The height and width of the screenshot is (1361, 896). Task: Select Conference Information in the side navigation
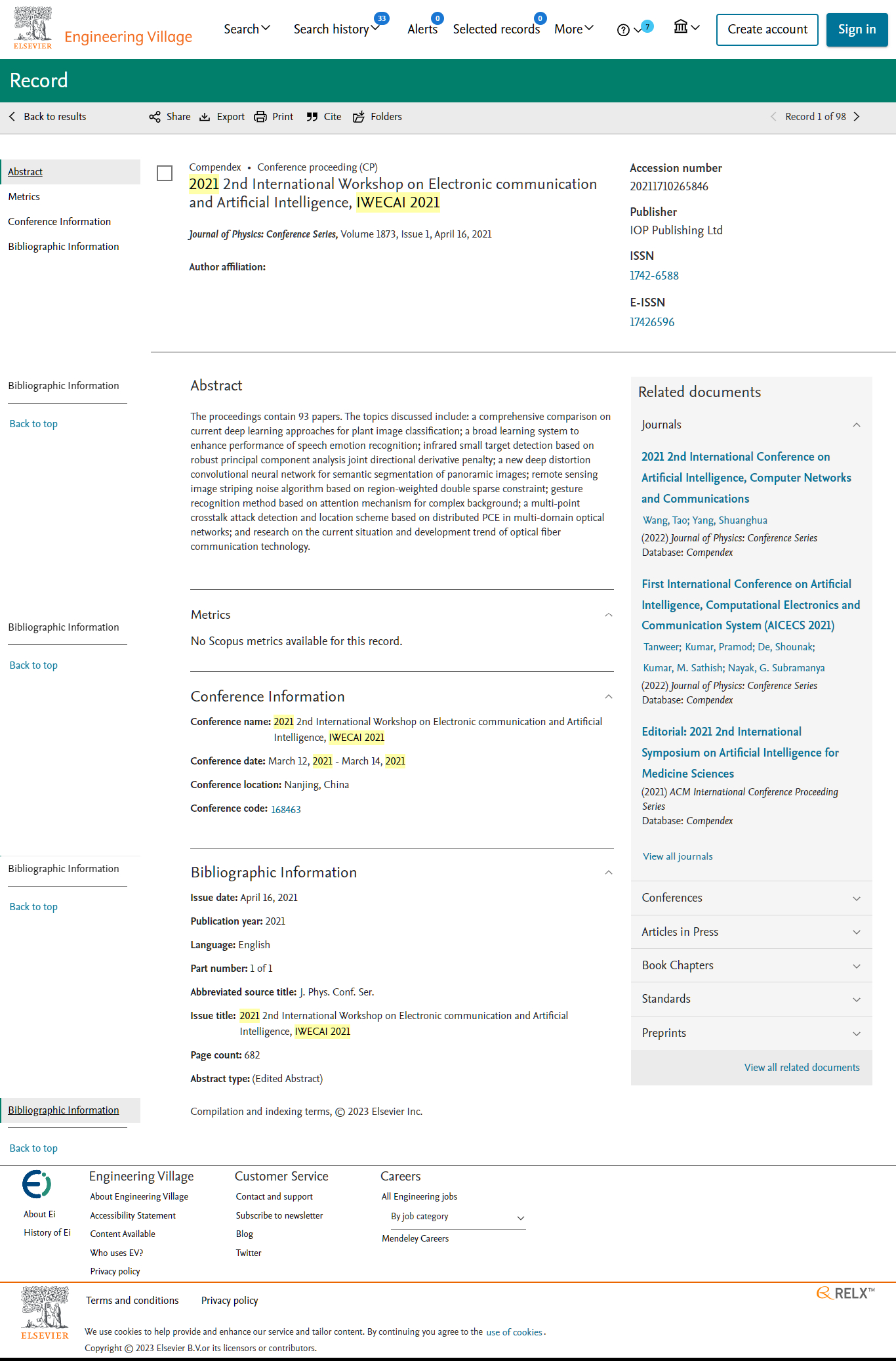[x=60, y=222]
